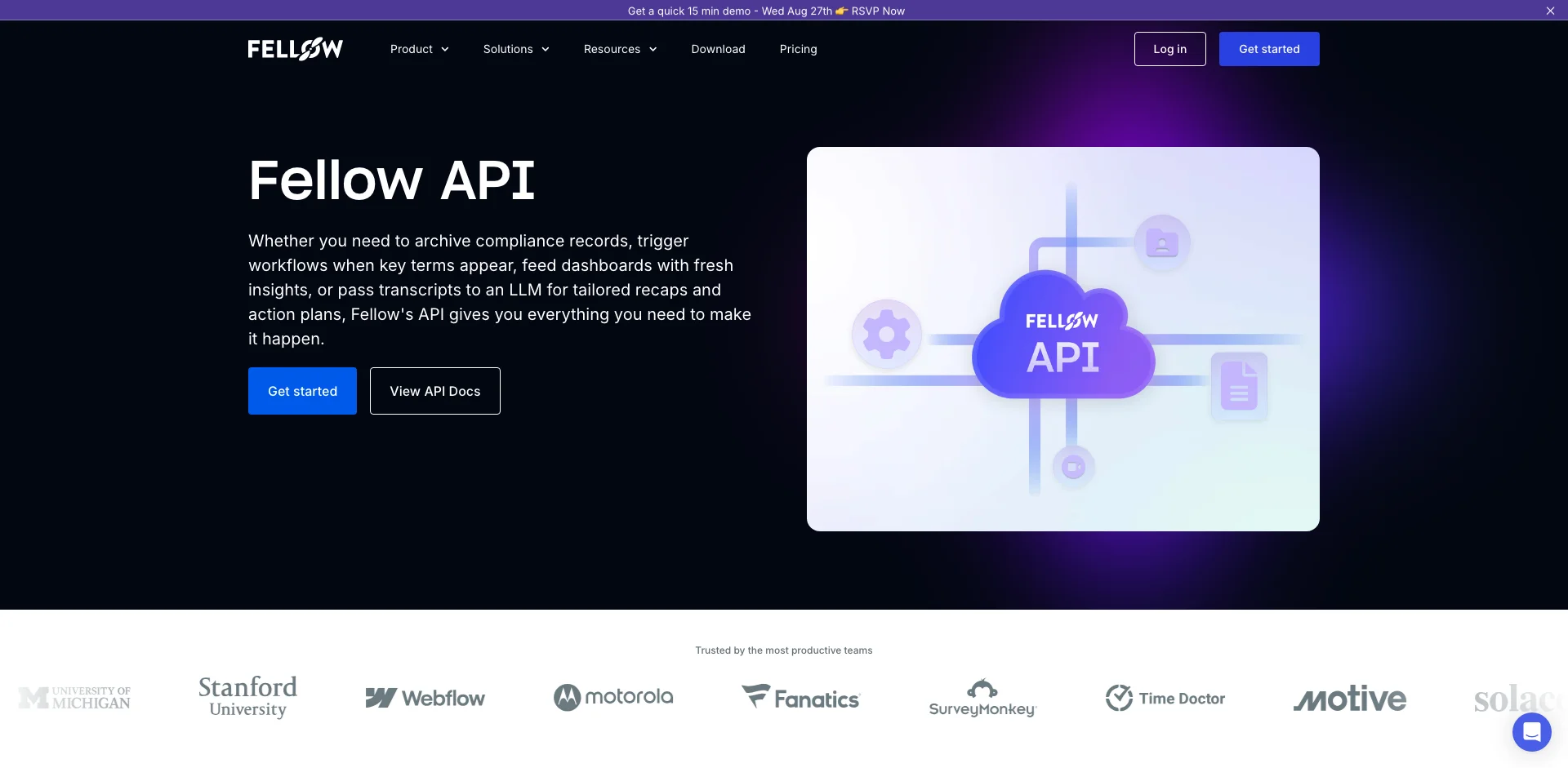The width and height of the screenshot is (1568, 768).
Task: Click the Stanford University logo
Action: (x=247, y=697)
